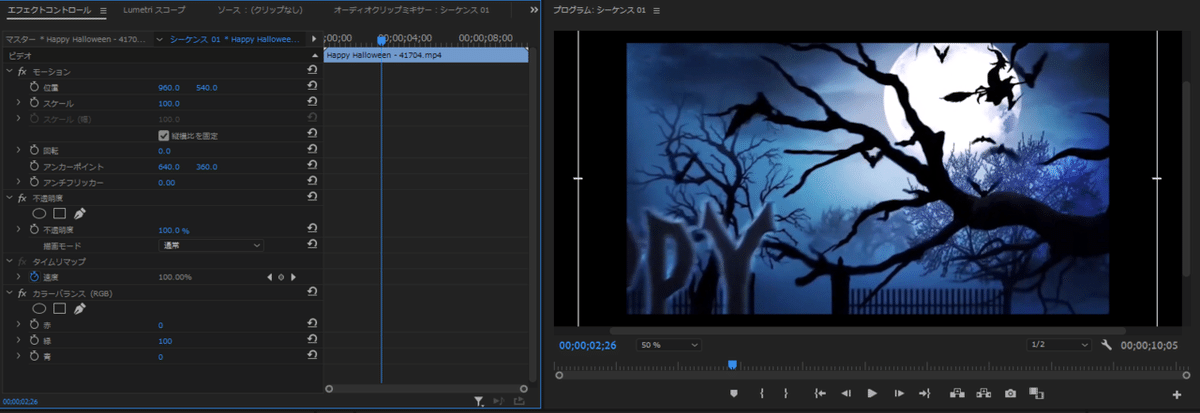Screen dimensions: 1200x413
Task: Mark Out point in Program monitor
Action: point(786,394)
